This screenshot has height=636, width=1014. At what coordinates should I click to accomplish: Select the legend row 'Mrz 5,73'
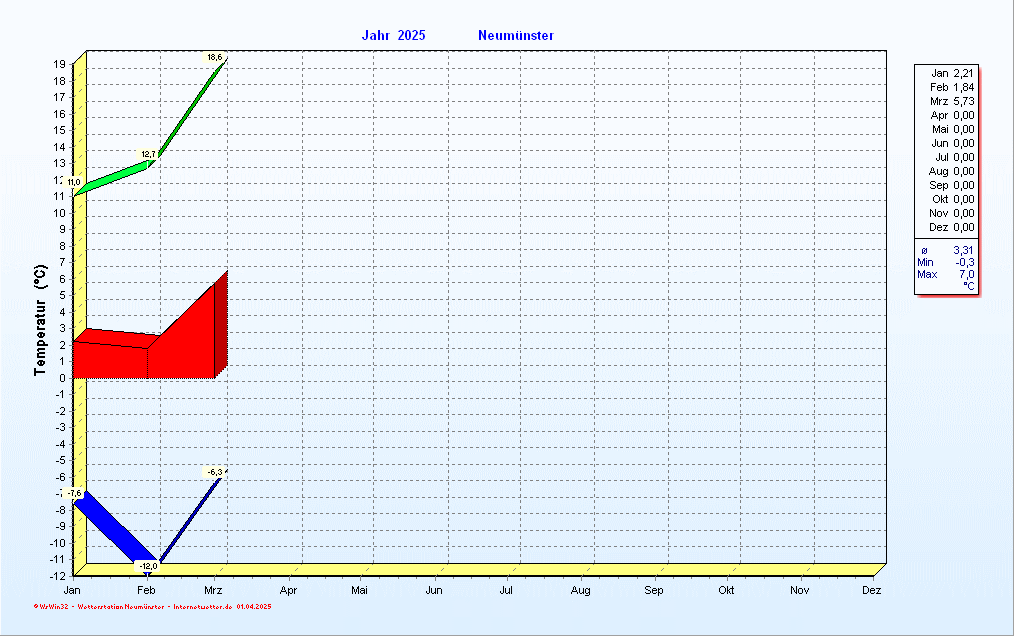pos(952,102)
